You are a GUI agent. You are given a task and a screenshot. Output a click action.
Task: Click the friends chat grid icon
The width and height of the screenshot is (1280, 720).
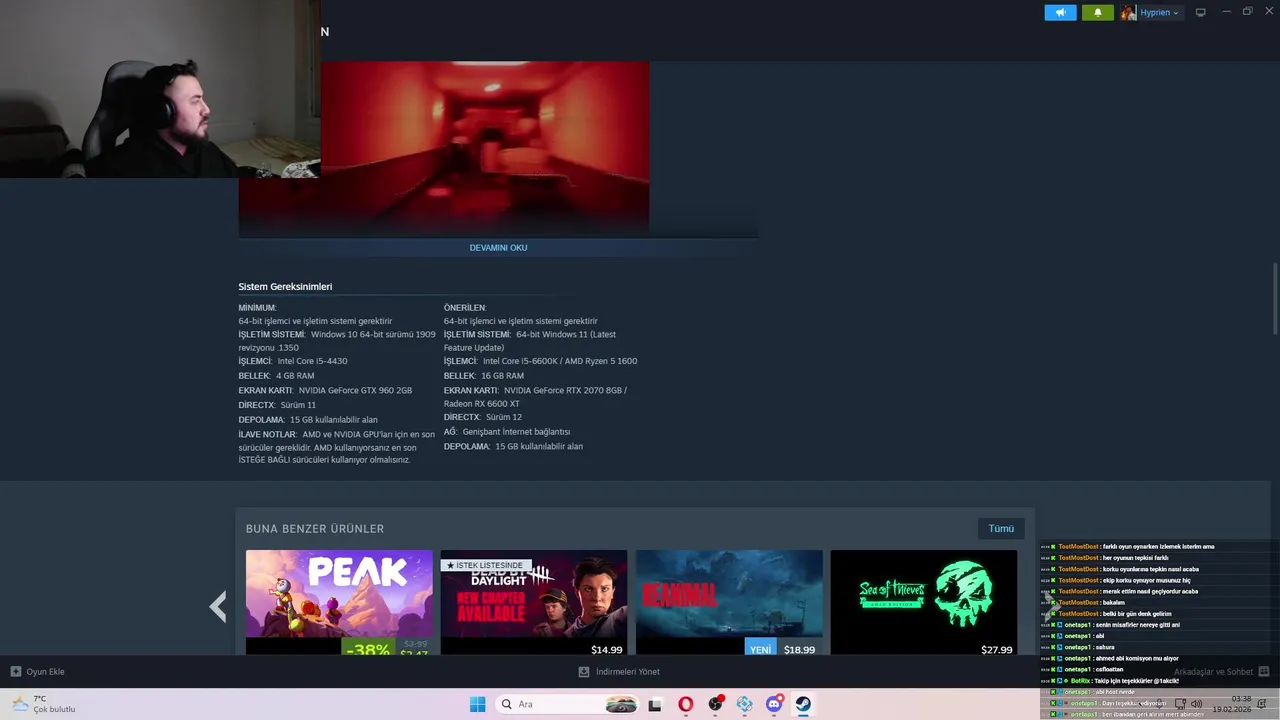1263,671
